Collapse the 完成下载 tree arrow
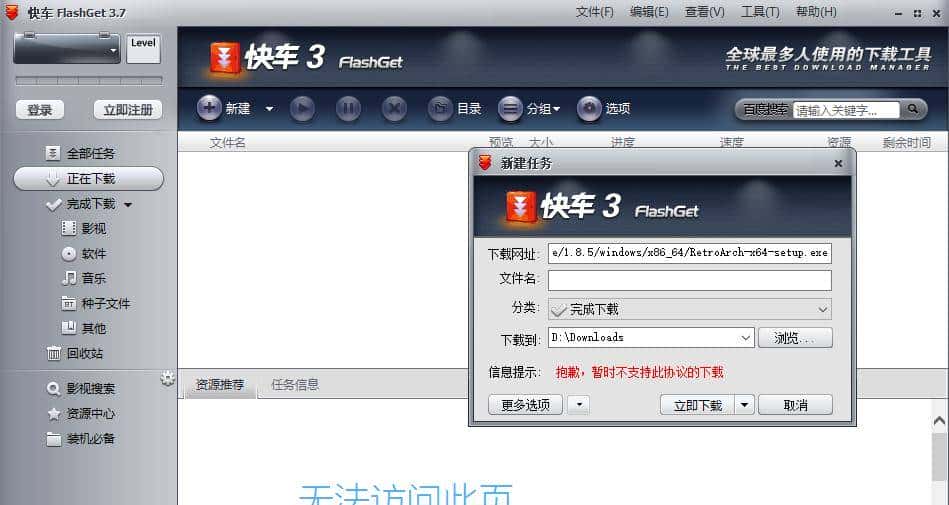This screenshot has width=949, height=505. (x=128, y=205)
